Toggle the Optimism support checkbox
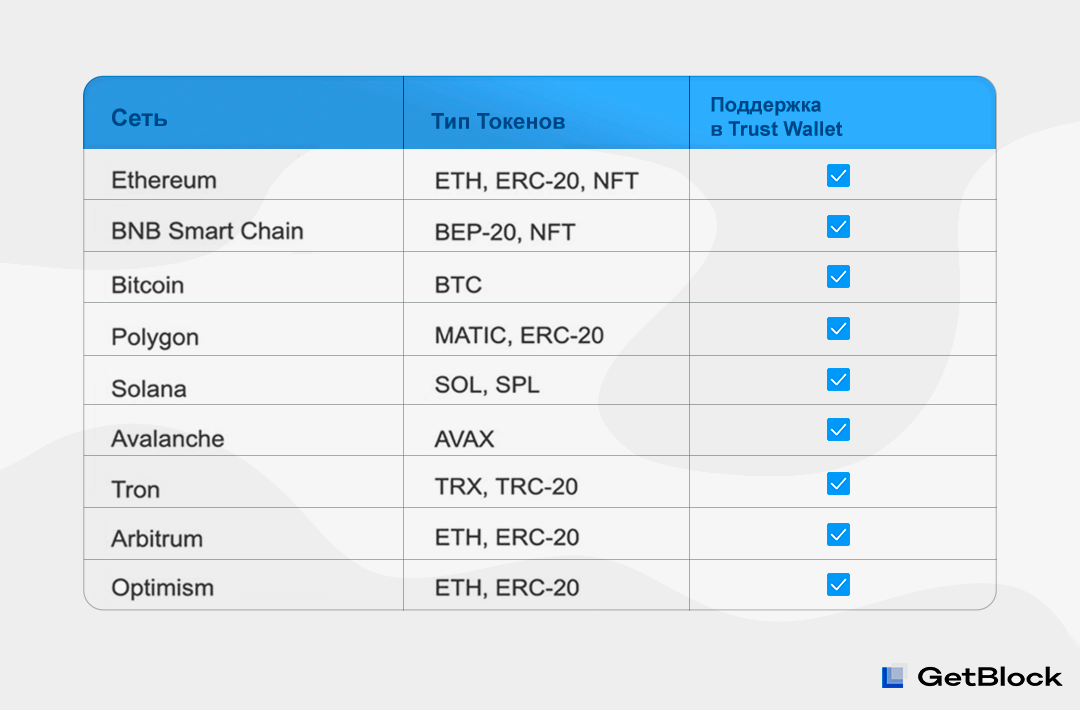The width and height of the screenshot is (1080, 710). [x=838, y=585]
